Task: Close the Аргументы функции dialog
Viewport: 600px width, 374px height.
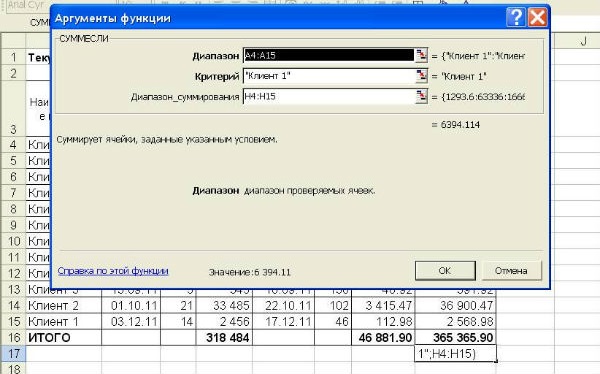Action: point(537,18)
